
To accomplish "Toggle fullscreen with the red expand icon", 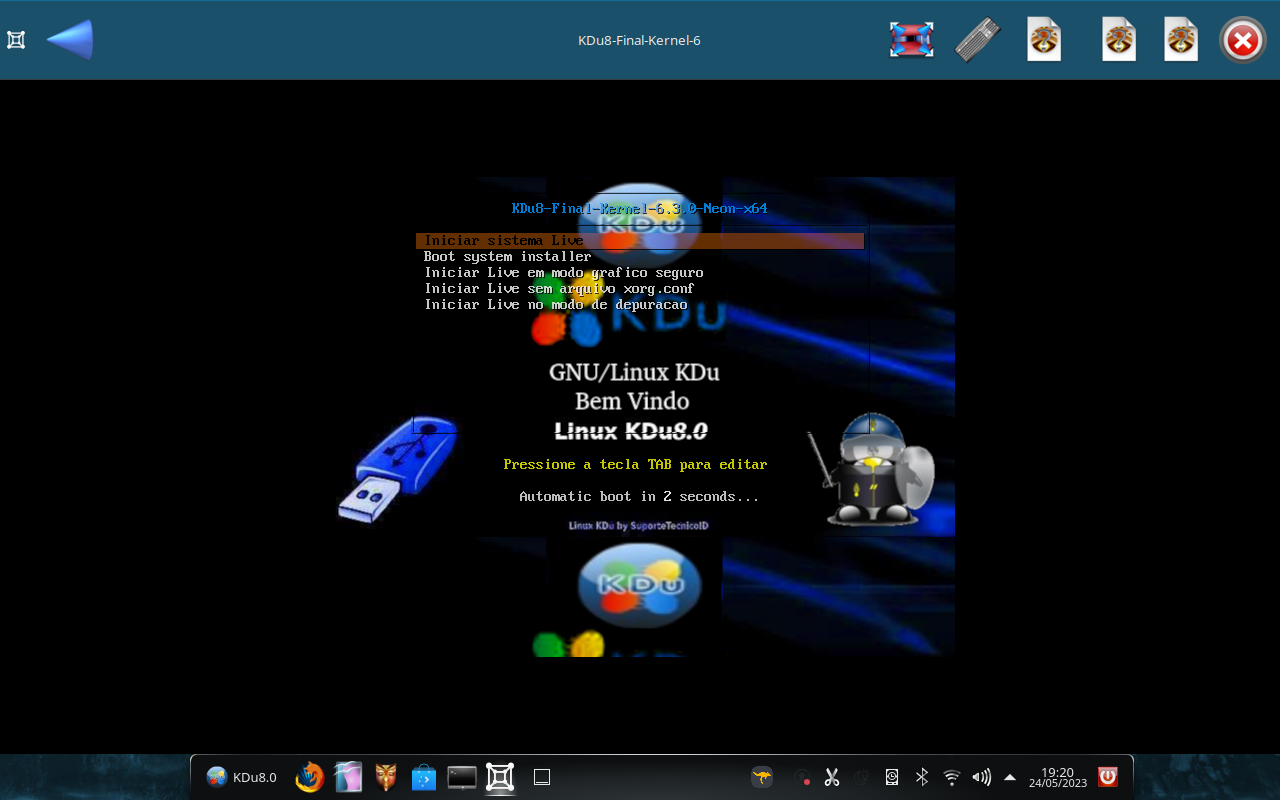I will click(x=911, y=40).
